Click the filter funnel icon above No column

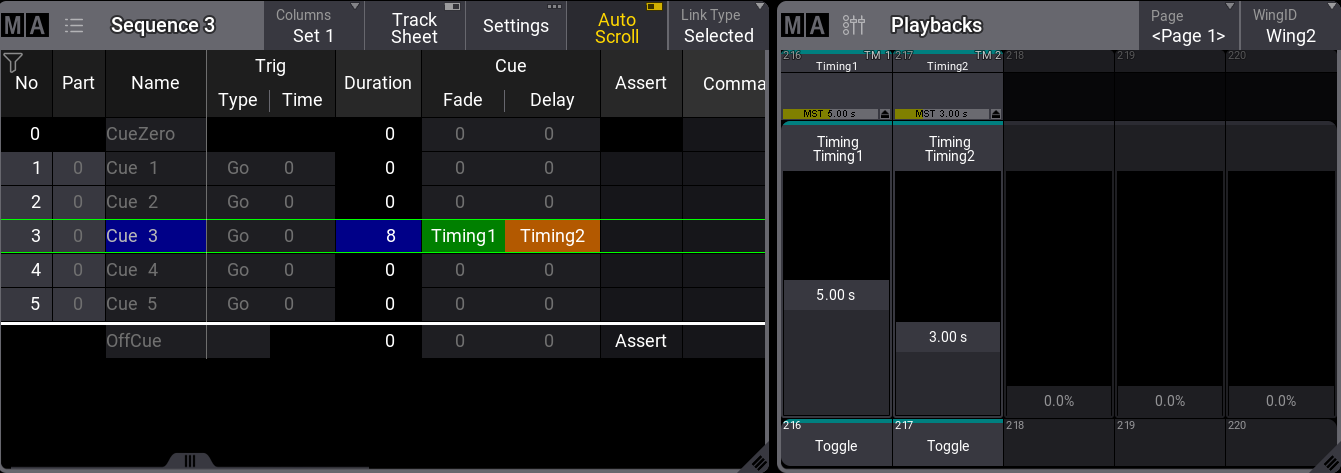(x=13, y=63)
